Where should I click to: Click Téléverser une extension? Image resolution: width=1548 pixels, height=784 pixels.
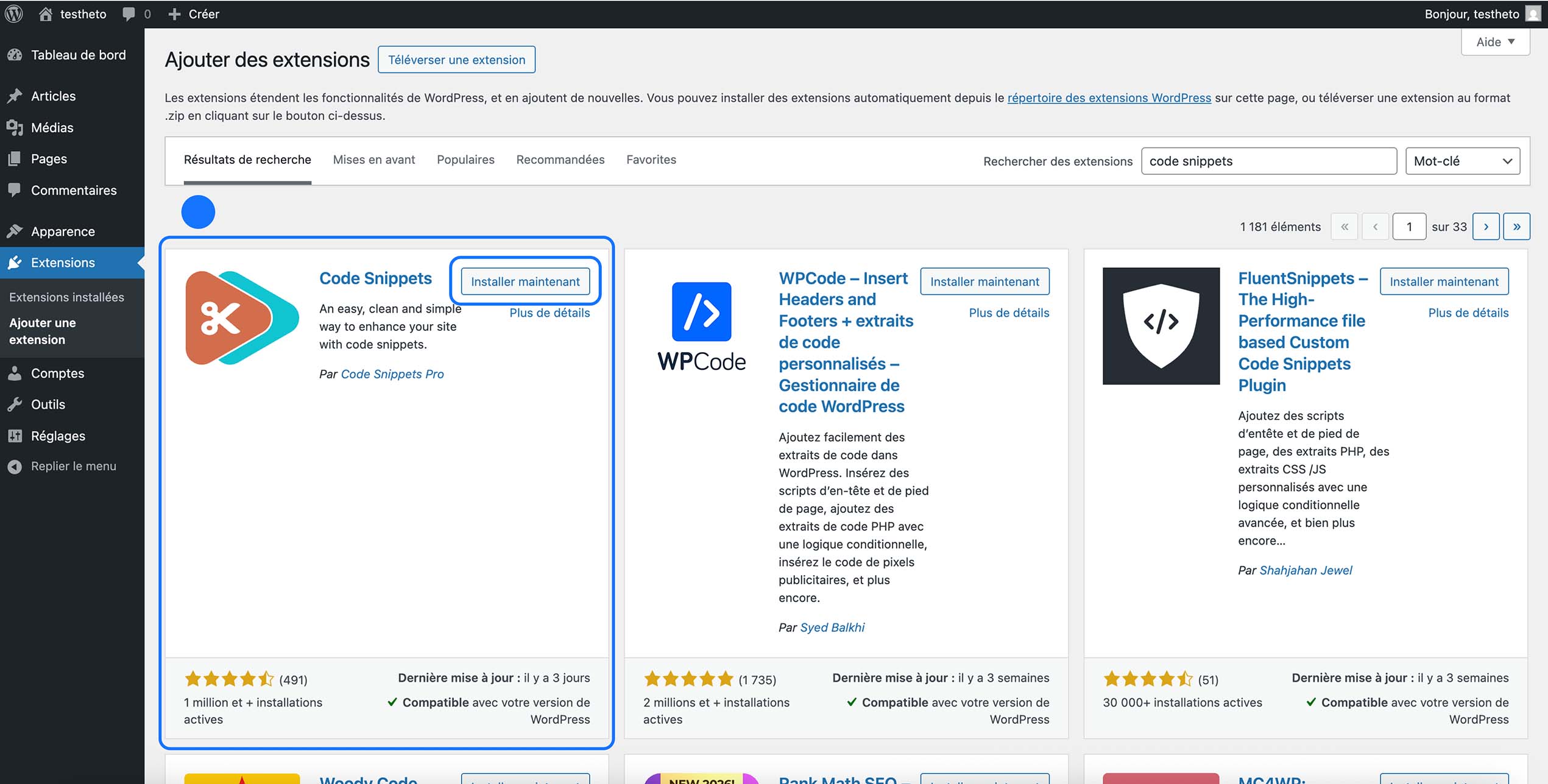(x=456, y=59)
